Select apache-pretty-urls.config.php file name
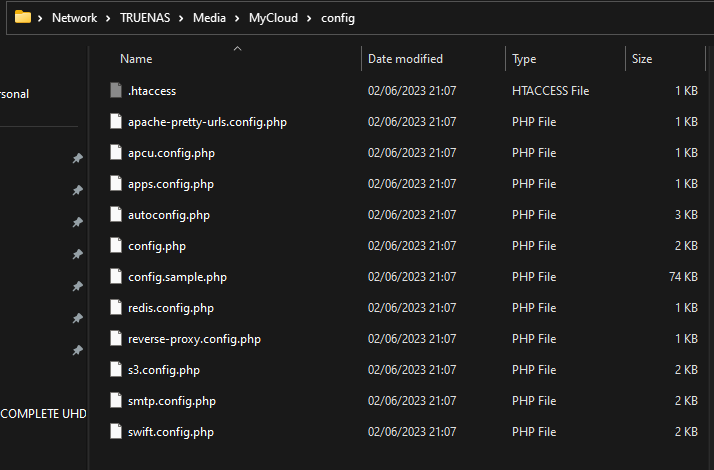 click(x=207, y=122)
